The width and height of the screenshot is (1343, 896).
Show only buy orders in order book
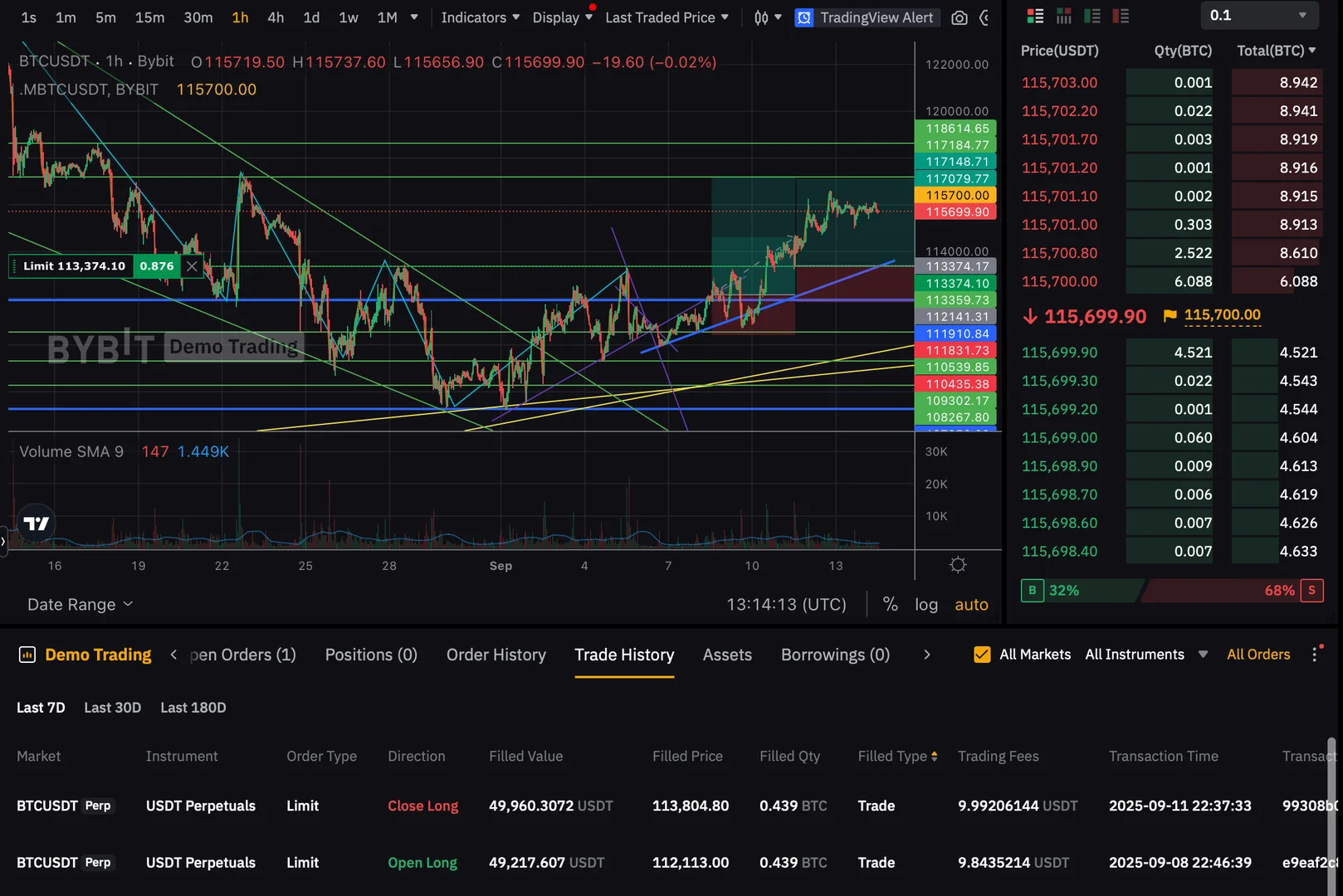(1092, 16)
